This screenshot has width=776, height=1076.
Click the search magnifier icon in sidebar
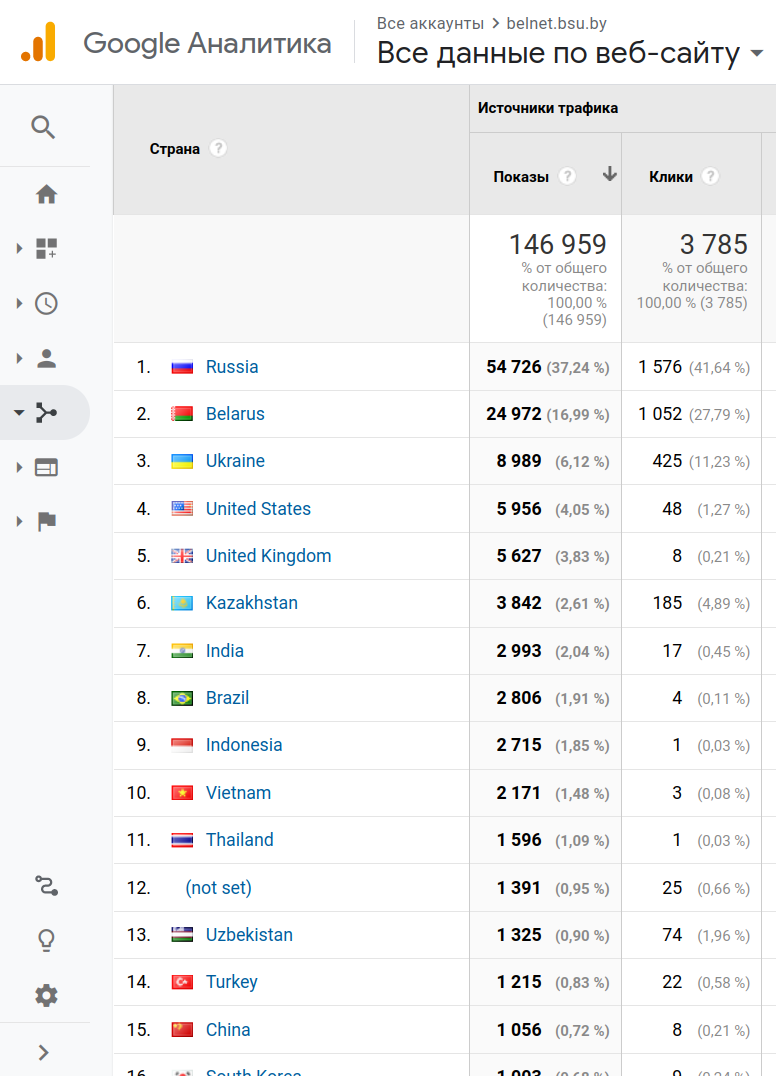coord(43,127)
